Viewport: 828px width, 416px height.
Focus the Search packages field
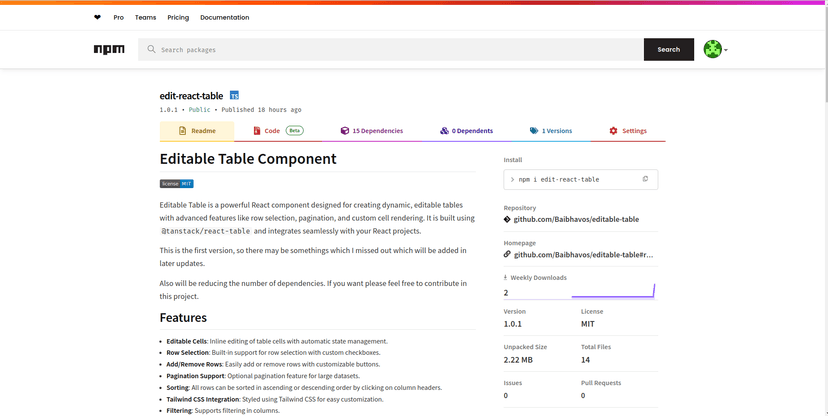391,50
